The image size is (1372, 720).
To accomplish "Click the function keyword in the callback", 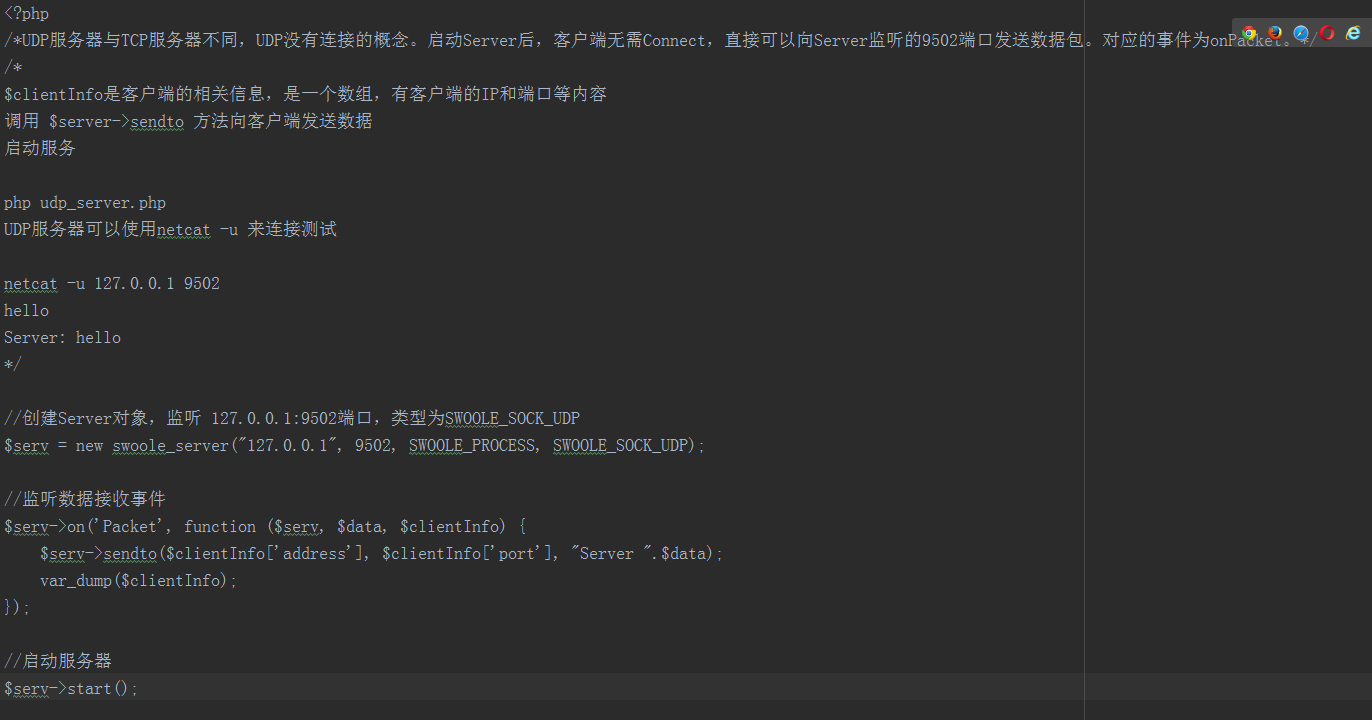I will 220,527.
